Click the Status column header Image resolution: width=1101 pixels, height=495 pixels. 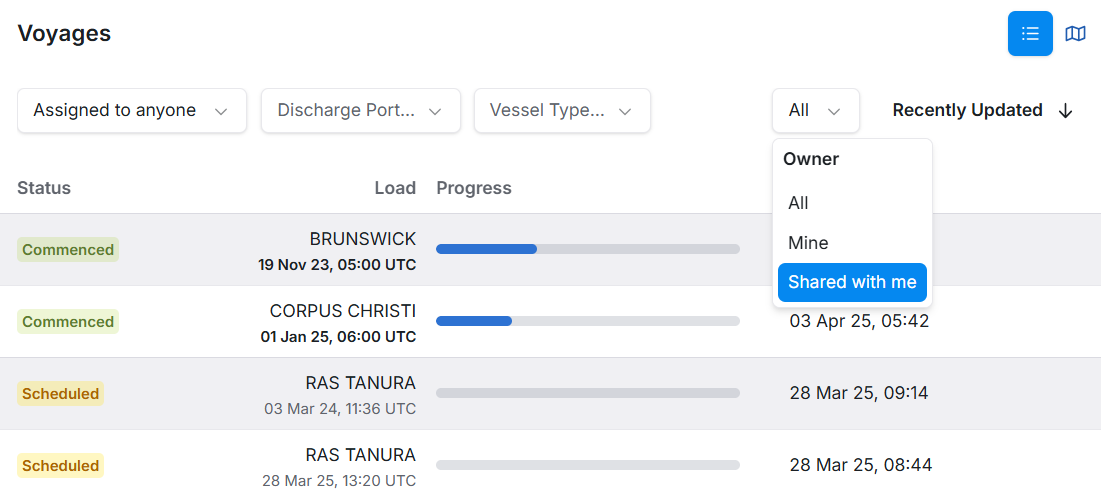44,188
